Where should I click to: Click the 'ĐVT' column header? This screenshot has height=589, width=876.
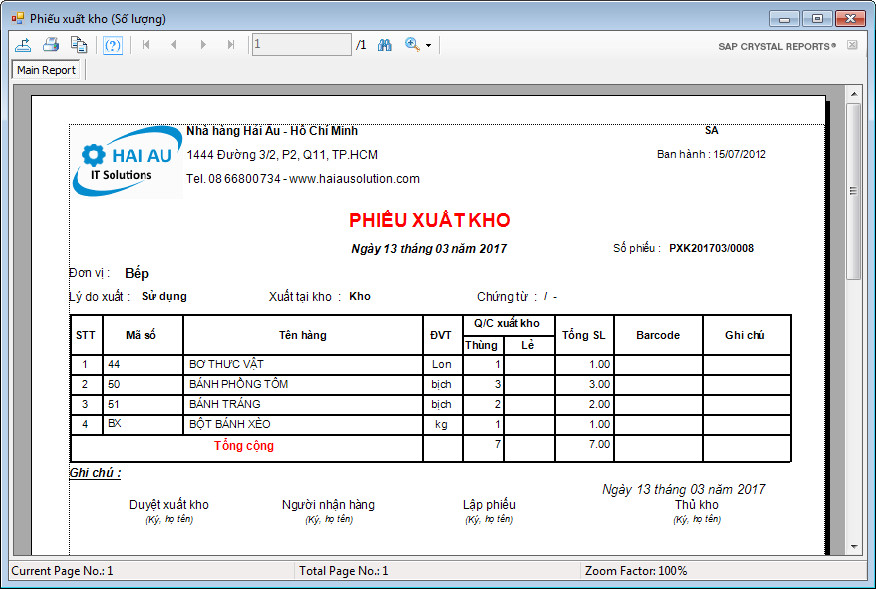(441, 335)
